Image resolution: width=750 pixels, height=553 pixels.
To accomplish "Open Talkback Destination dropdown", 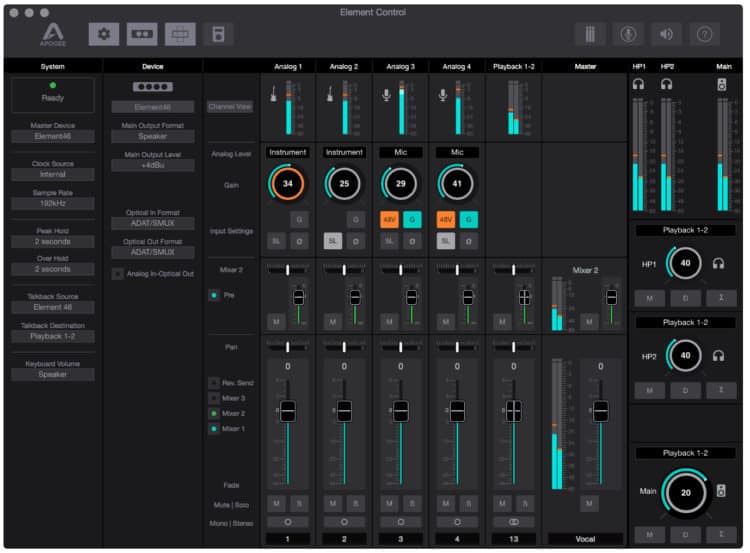I will click(53, 336).
